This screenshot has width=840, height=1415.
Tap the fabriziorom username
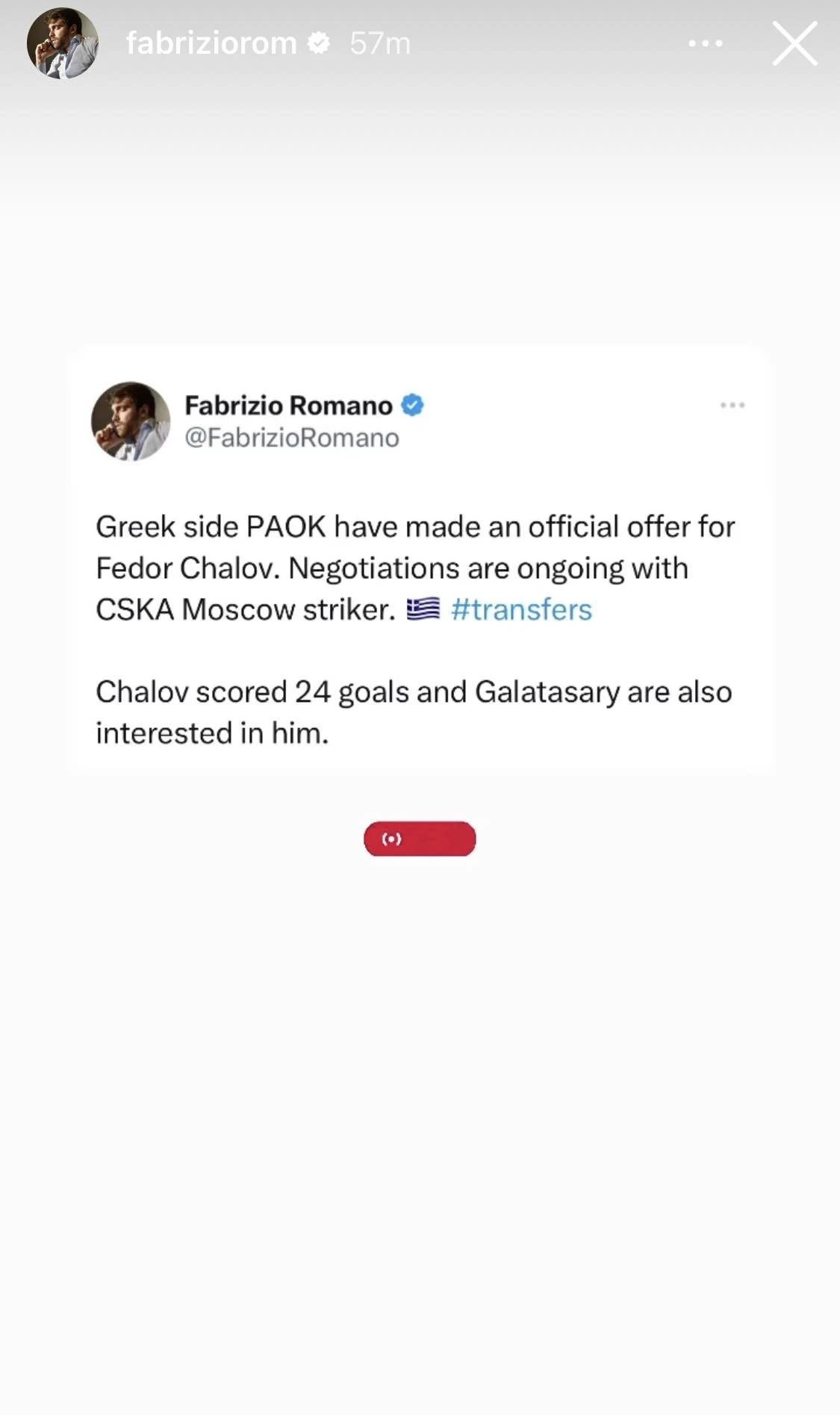(211, 43)
